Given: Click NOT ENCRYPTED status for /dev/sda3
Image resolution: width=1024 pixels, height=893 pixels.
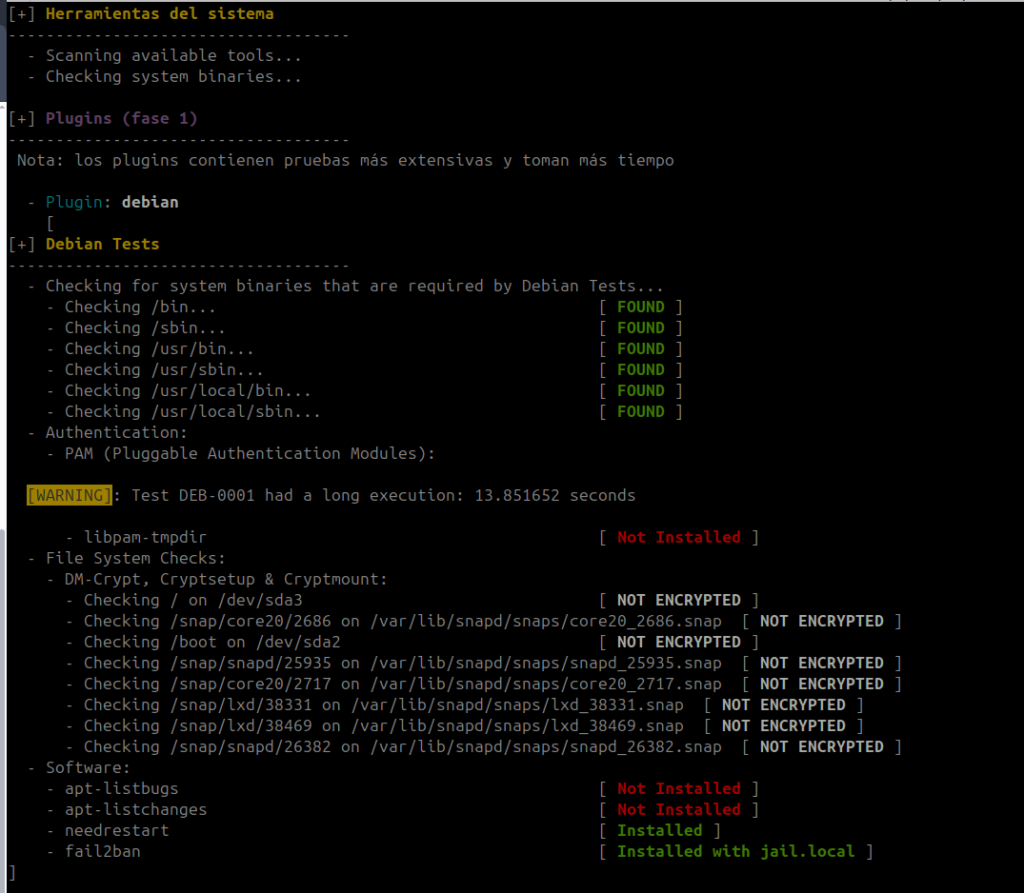Looking at the screenshot, I should coord(678,600).
